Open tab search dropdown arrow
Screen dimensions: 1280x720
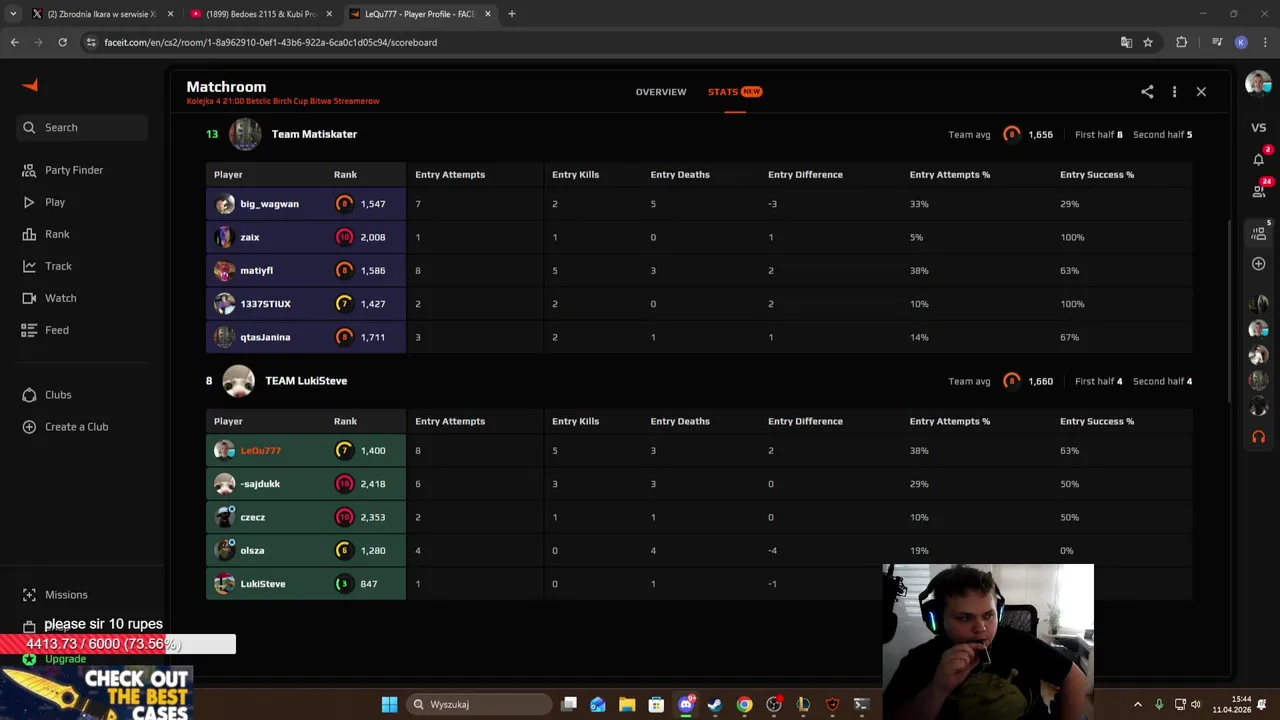click(x=13, y=14)
